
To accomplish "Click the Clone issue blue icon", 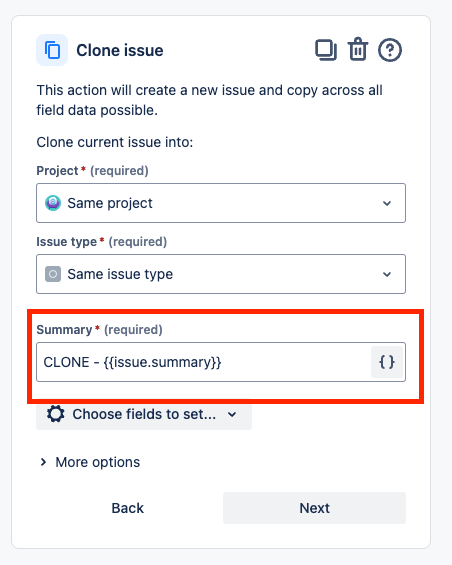I will click(52, 50).
